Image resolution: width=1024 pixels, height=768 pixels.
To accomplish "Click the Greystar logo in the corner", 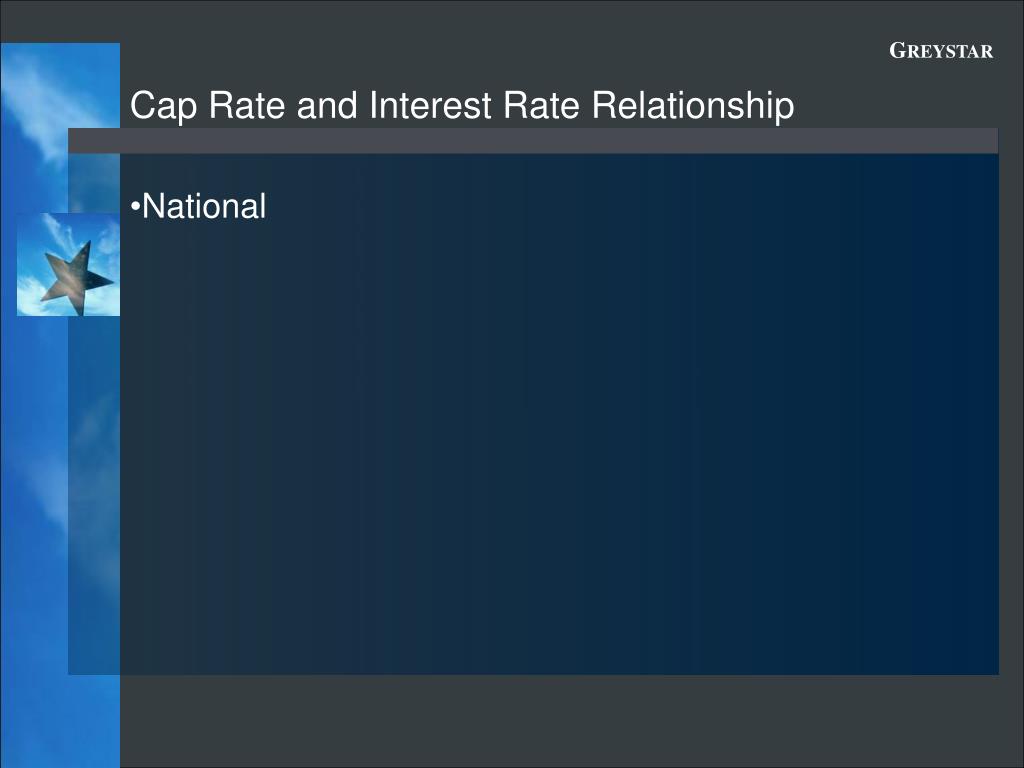I will point(941,51).
